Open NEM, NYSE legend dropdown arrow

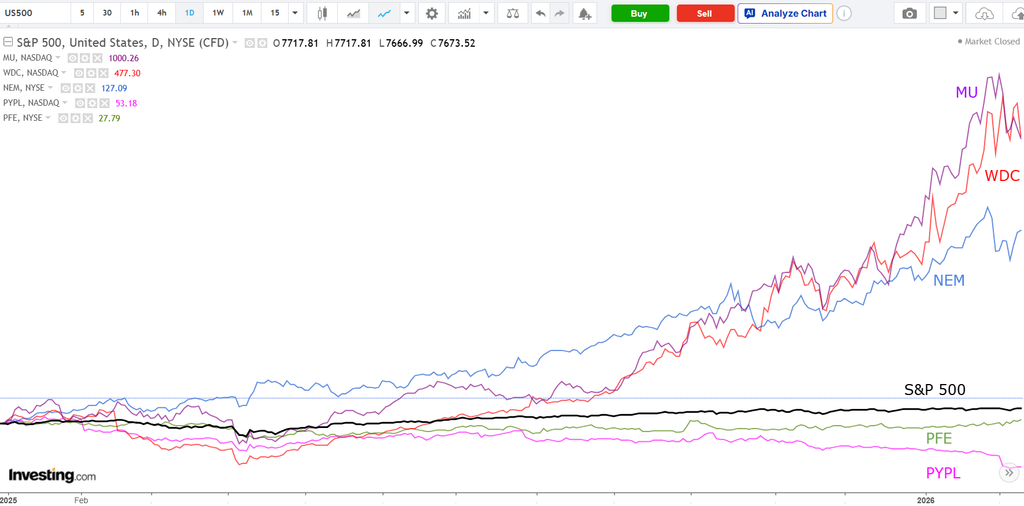tap(50, 87)
